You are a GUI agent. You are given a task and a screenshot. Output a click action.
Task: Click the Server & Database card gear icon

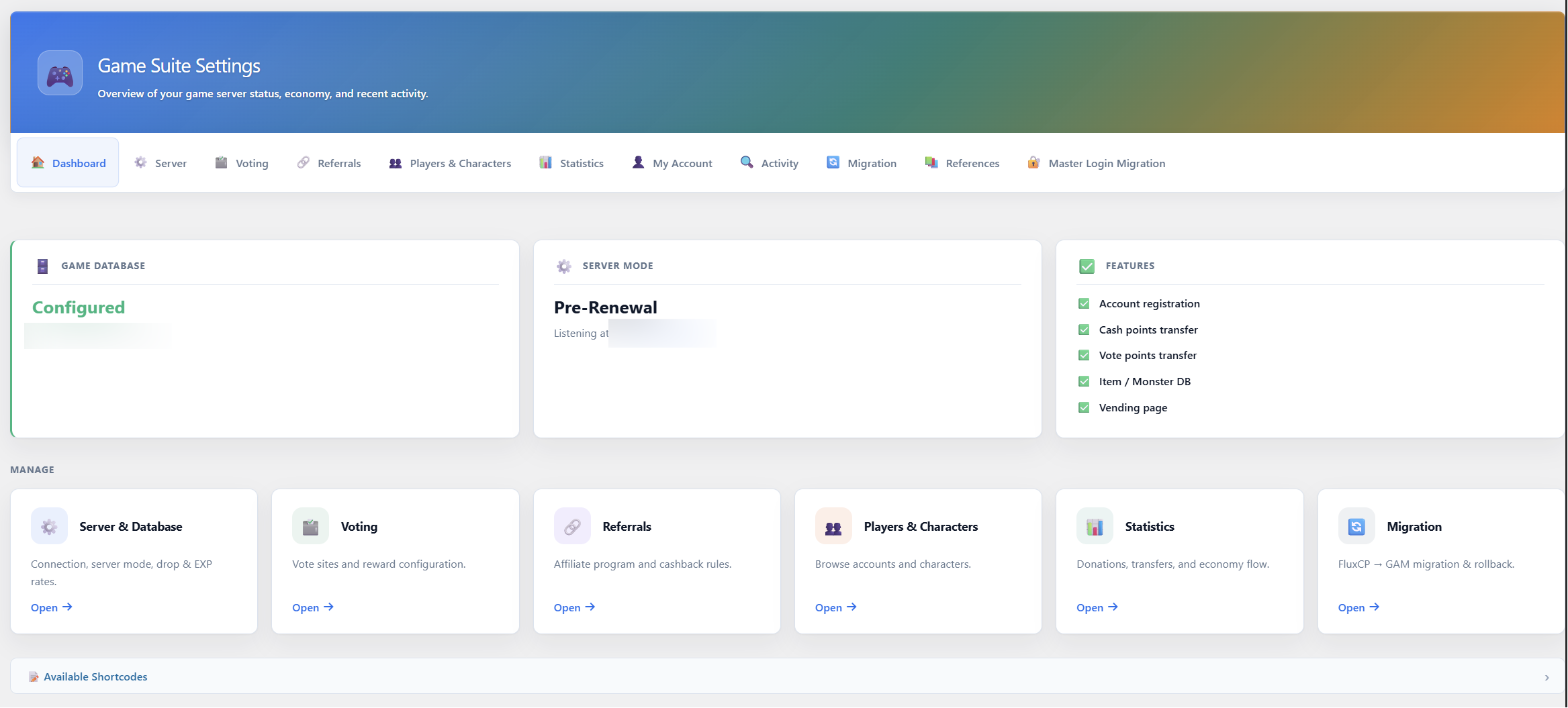point(49,526)
